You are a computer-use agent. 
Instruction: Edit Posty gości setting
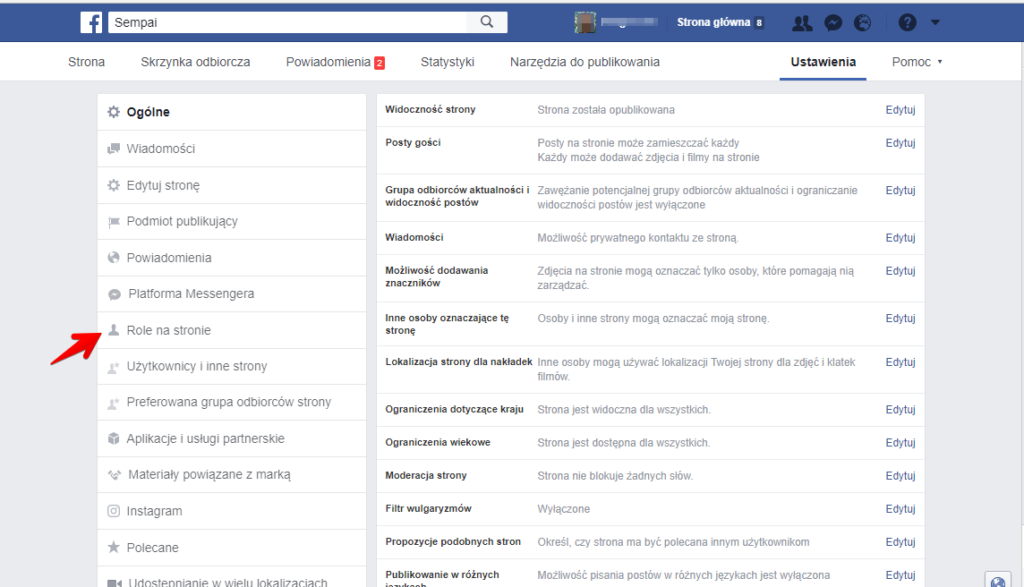click(900, 143)
